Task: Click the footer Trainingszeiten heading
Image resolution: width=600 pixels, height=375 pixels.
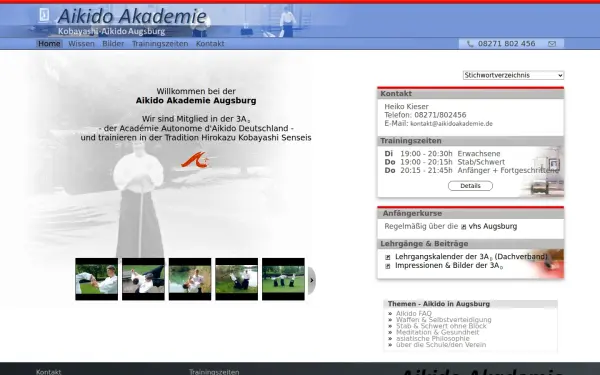Action: click(214, 372)
